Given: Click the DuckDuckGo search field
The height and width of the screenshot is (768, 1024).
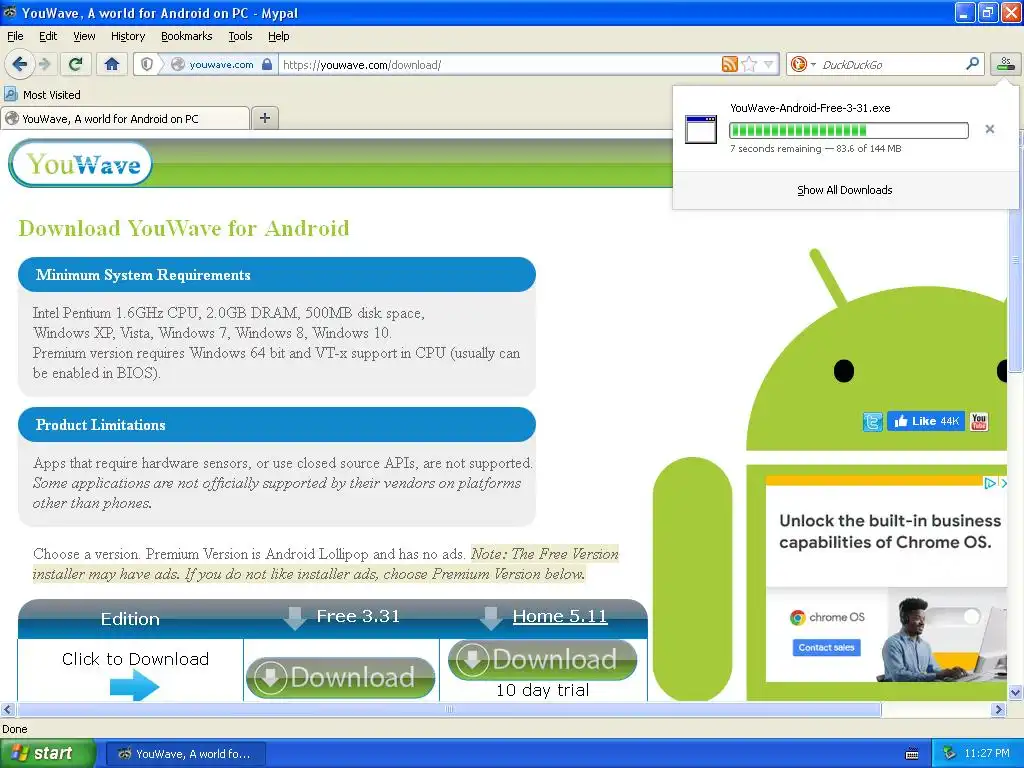Looking at the screenshot, I should pos(891,64).
